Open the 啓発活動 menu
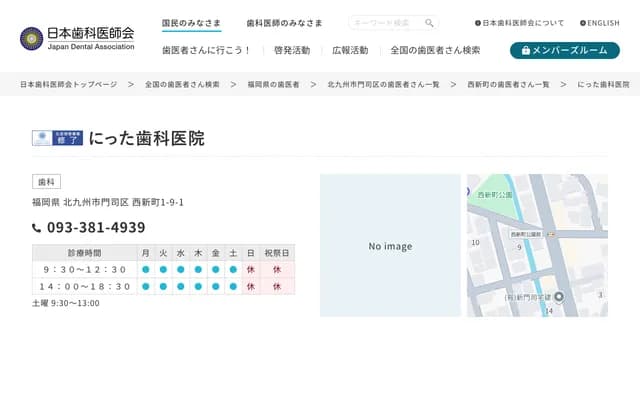This screenshot has height=400, width=640. point(292,50)
